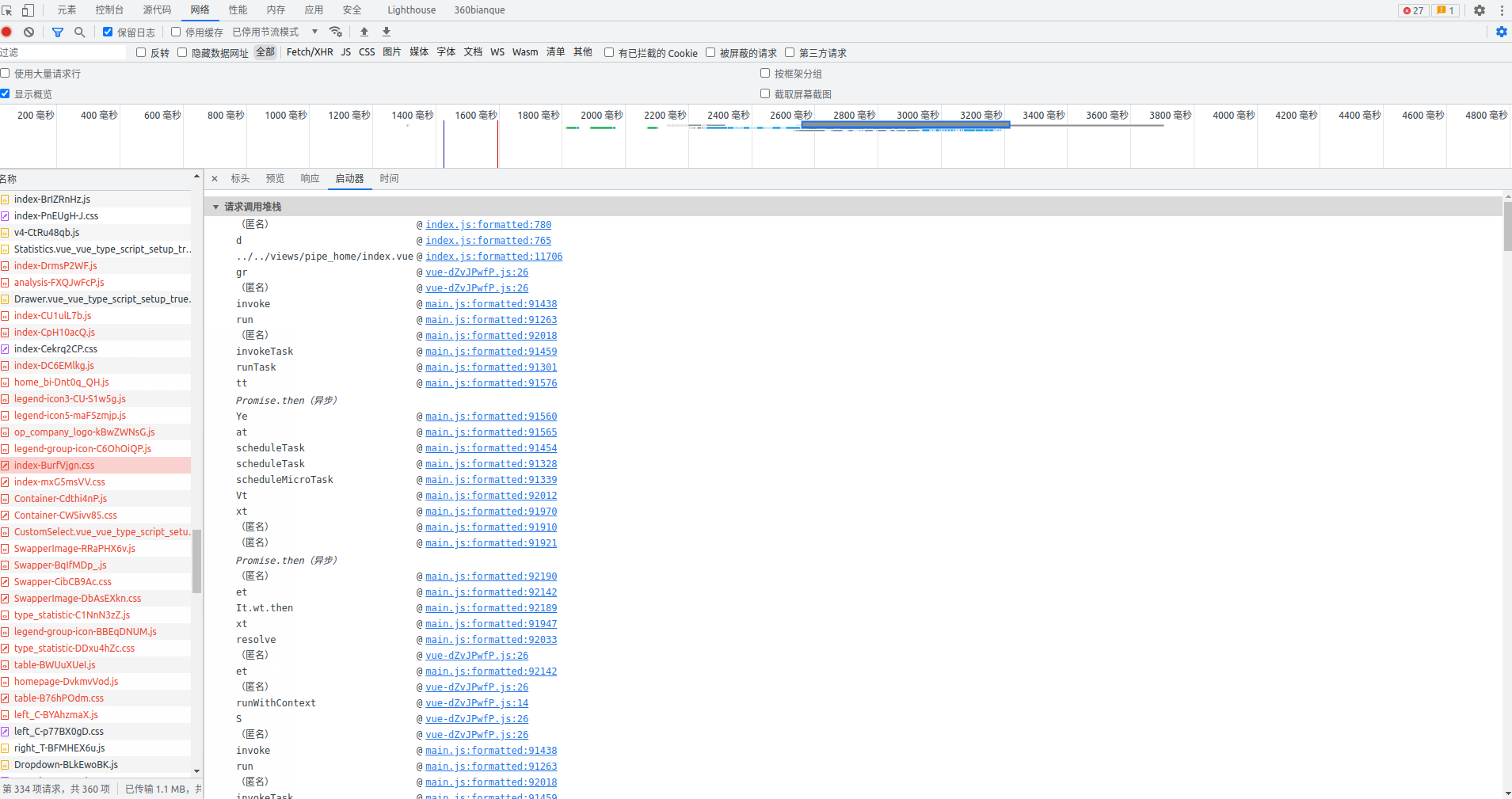This screenshot has width=1512, height=799.
Task: Clear the network log with the clear icon
Action: click(x=29, y=32)
